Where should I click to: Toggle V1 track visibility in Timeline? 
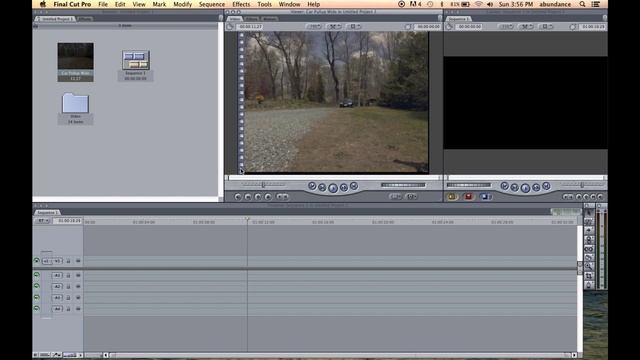pos(37,261)
